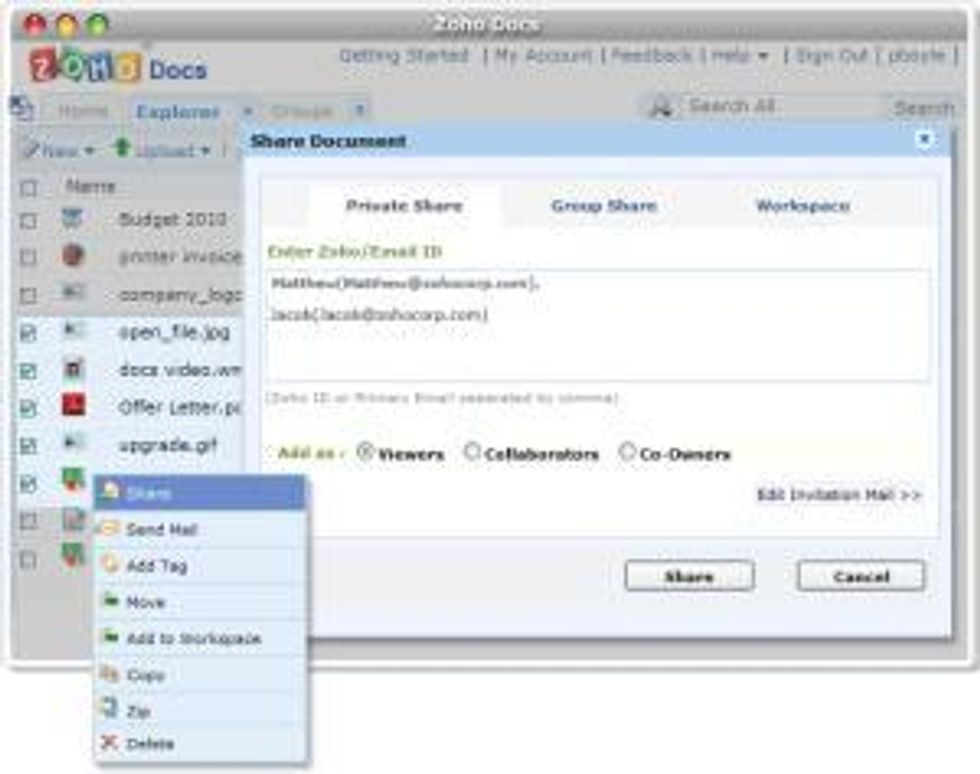Click the Zoho/Email ID text field
Screen dimensions: 980x774
596,325
